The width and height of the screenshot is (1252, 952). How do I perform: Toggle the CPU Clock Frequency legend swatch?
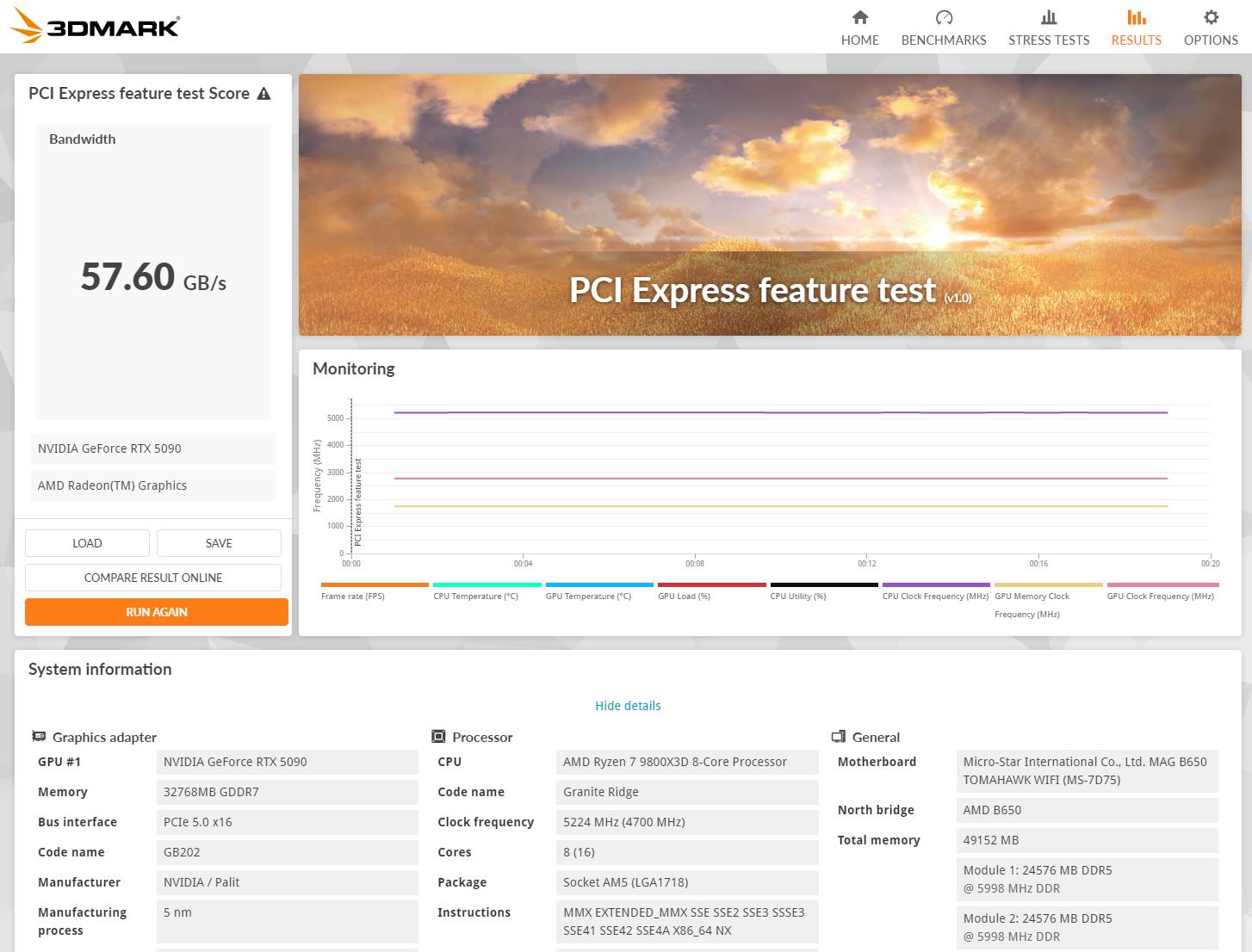tap(936, 585)
